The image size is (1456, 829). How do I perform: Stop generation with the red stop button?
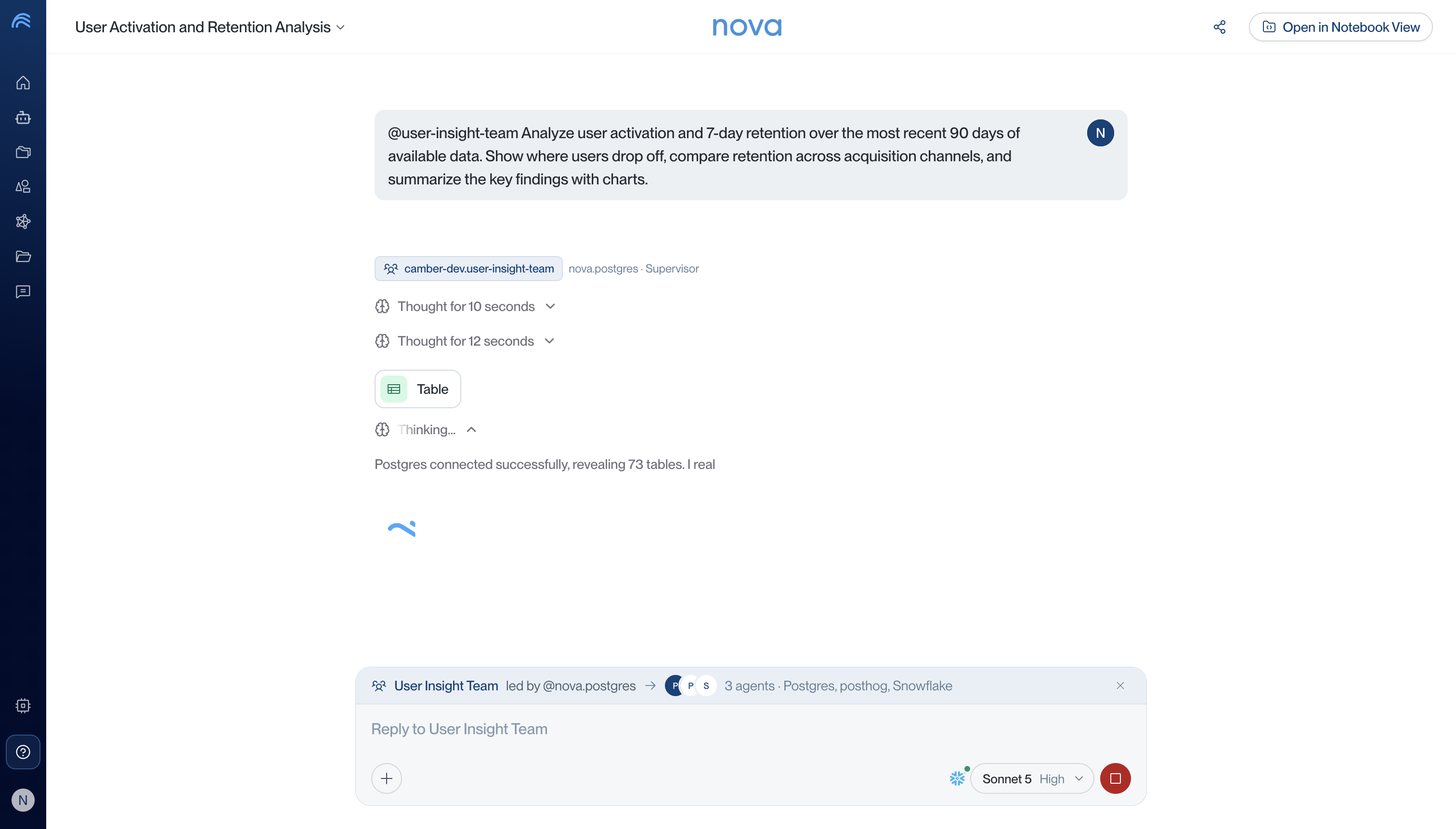click(1115, 778)
